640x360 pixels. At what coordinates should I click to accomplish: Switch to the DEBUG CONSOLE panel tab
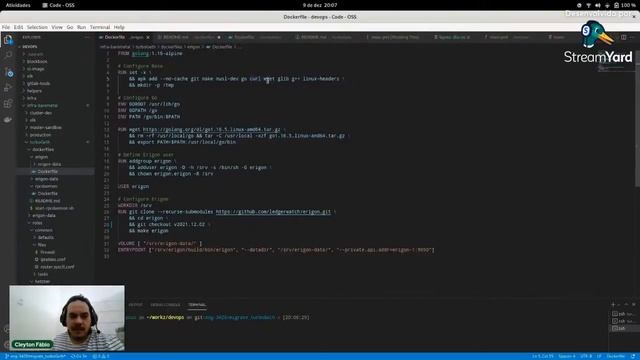(x=165, y=304)
